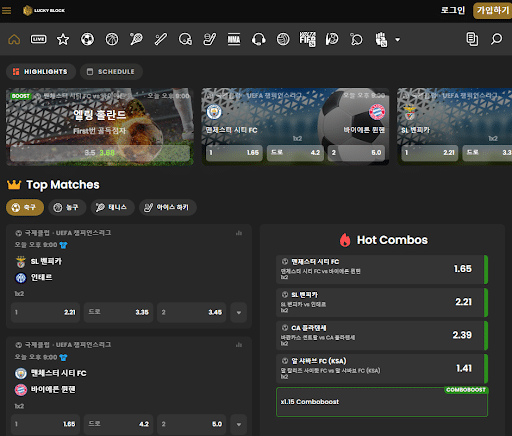Click the 로그인 login link

pos(453,10)
